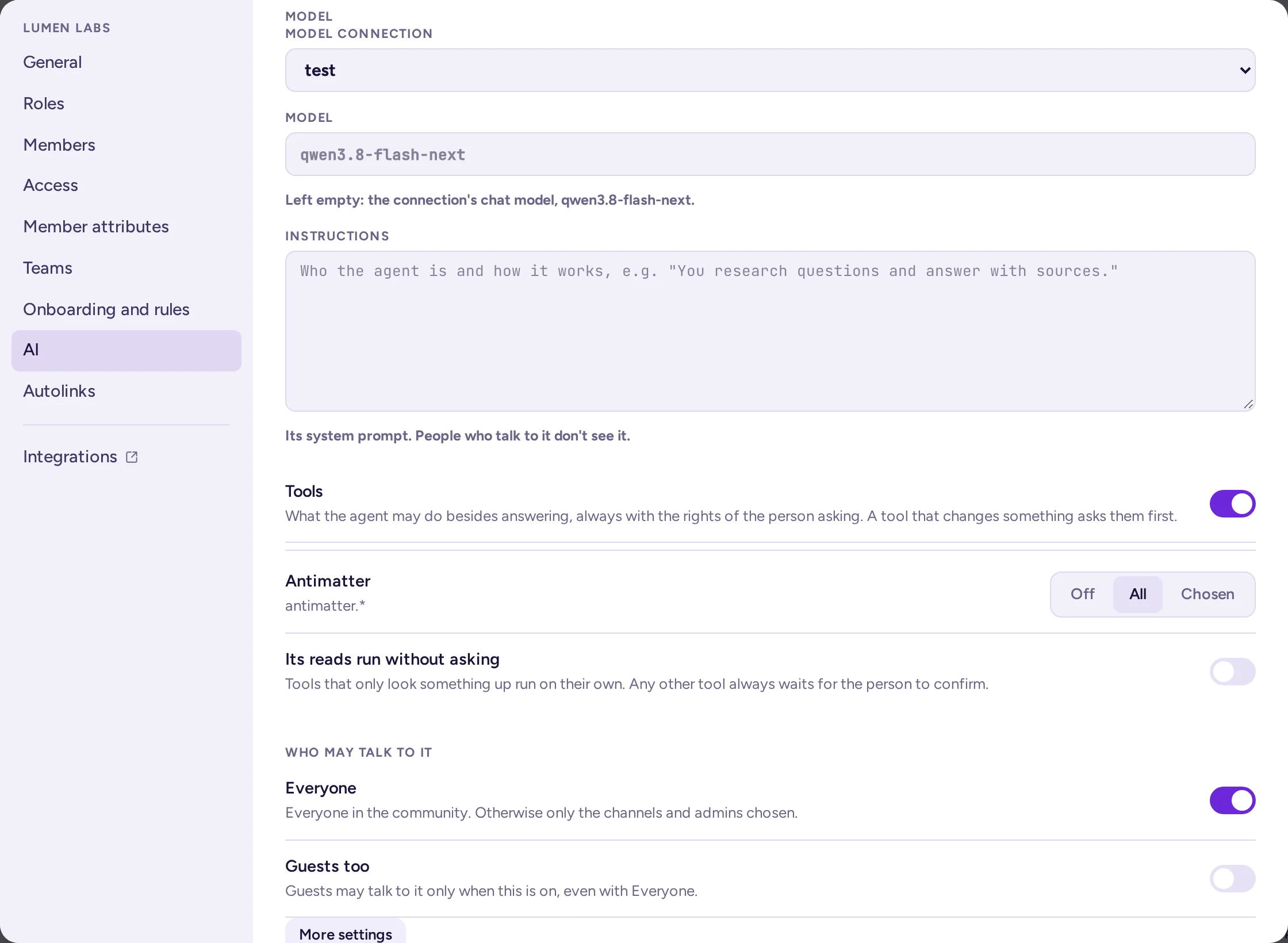Set Antimatter tools to Off

[1082, 594]
